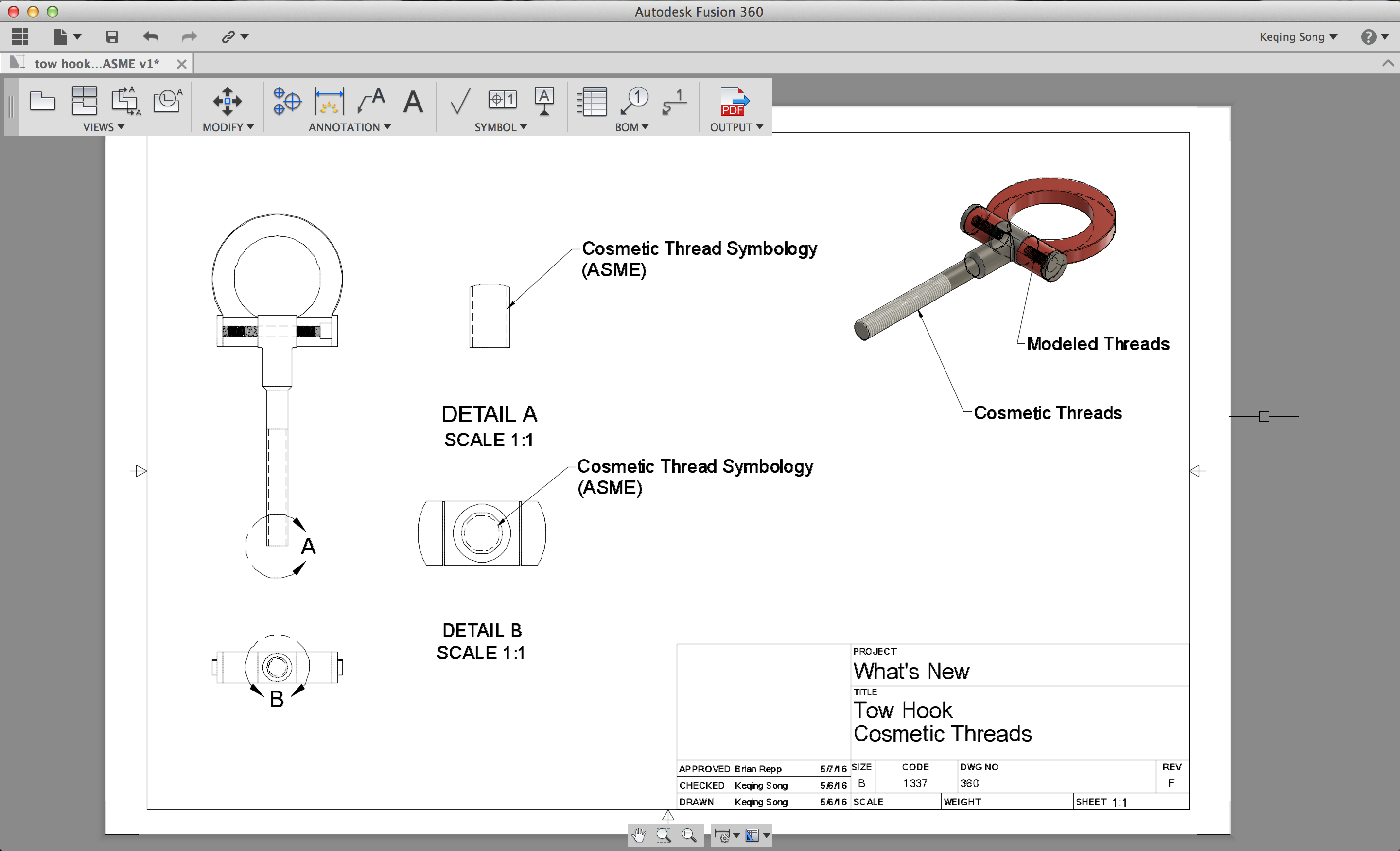The image size is (1400, 851).
Task: Open the data panel grid icon
Action: coord(20,37)
